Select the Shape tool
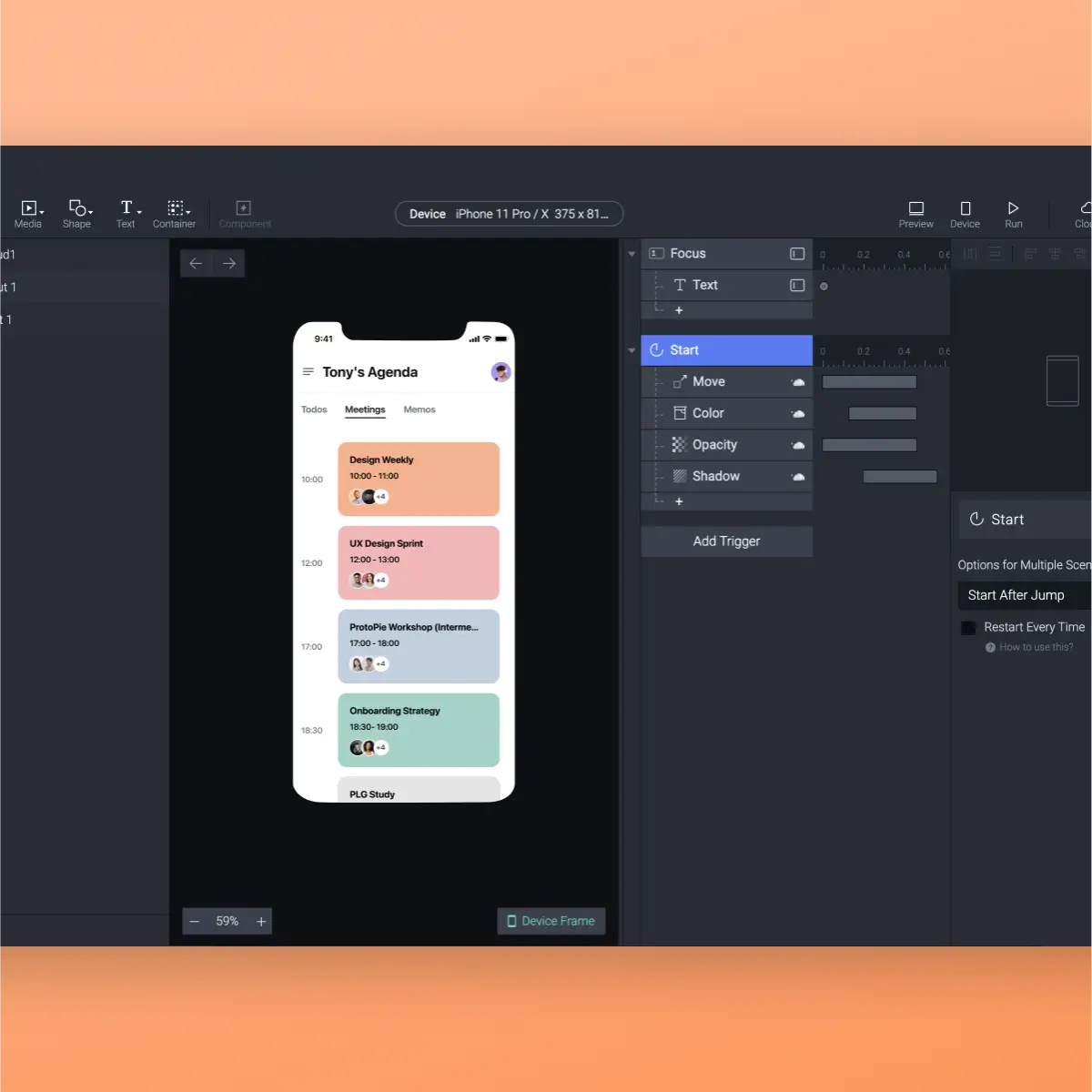1092x1092 pixels. (x=78, y=214)
